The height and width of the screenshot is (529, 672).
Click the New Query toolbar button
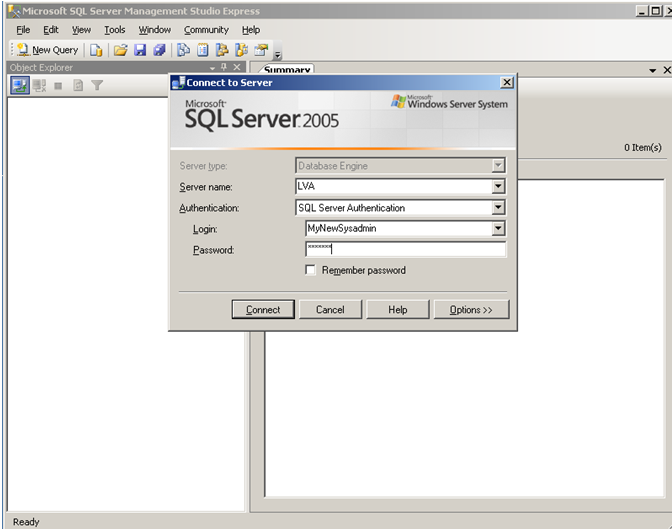(x=48, y=50)
